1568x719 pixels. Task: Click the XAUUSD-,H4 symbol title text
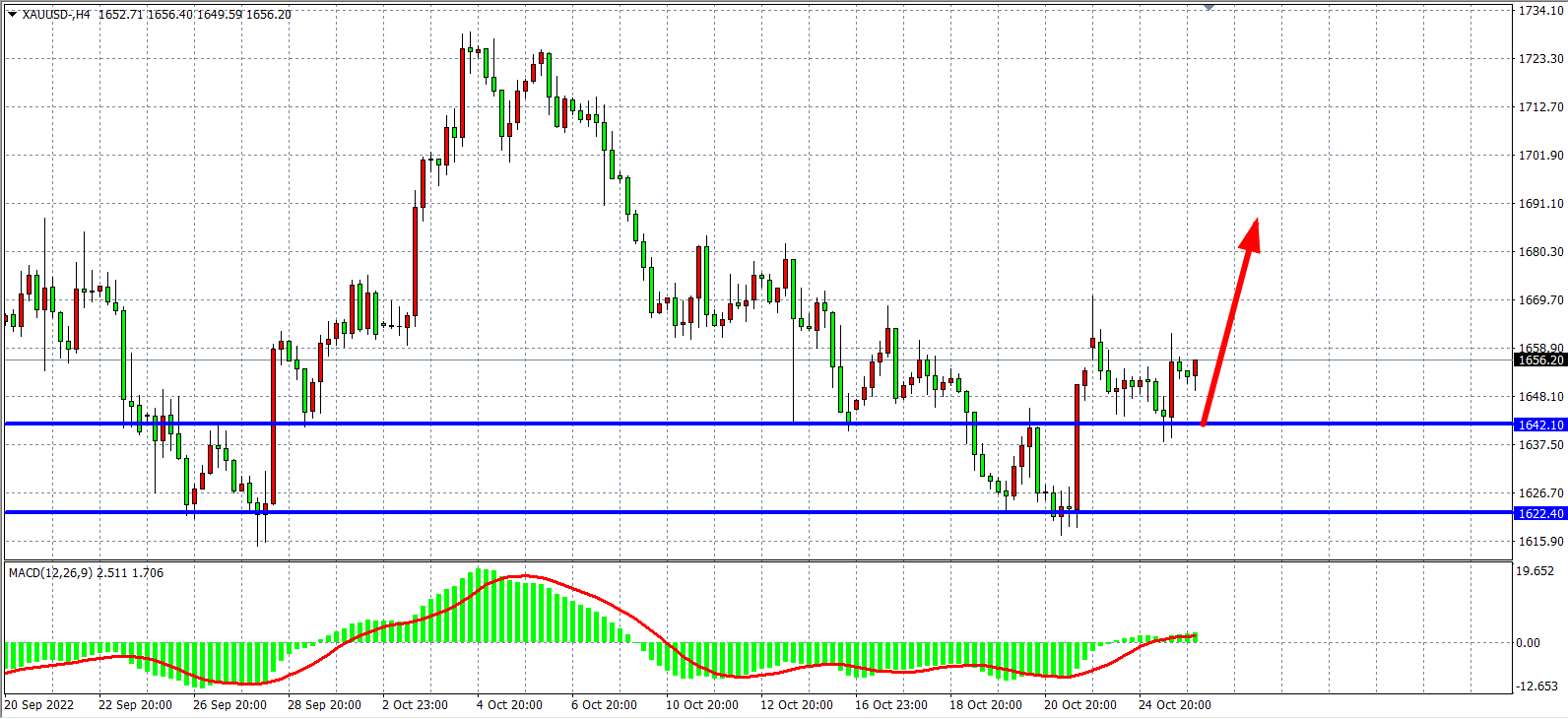[x=57, y=15]
